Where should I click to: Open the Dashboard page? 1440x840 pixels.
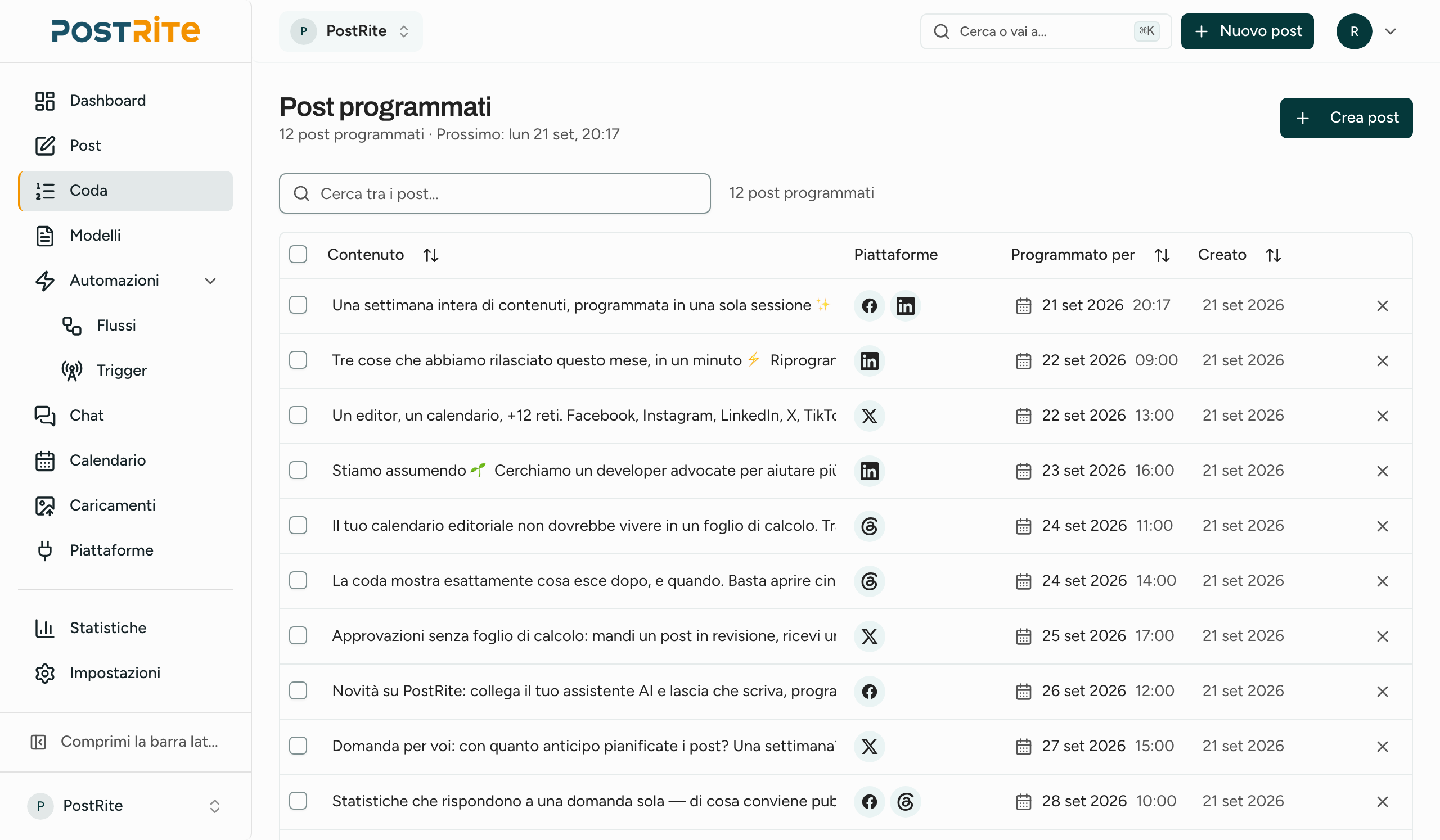[125, 101]
